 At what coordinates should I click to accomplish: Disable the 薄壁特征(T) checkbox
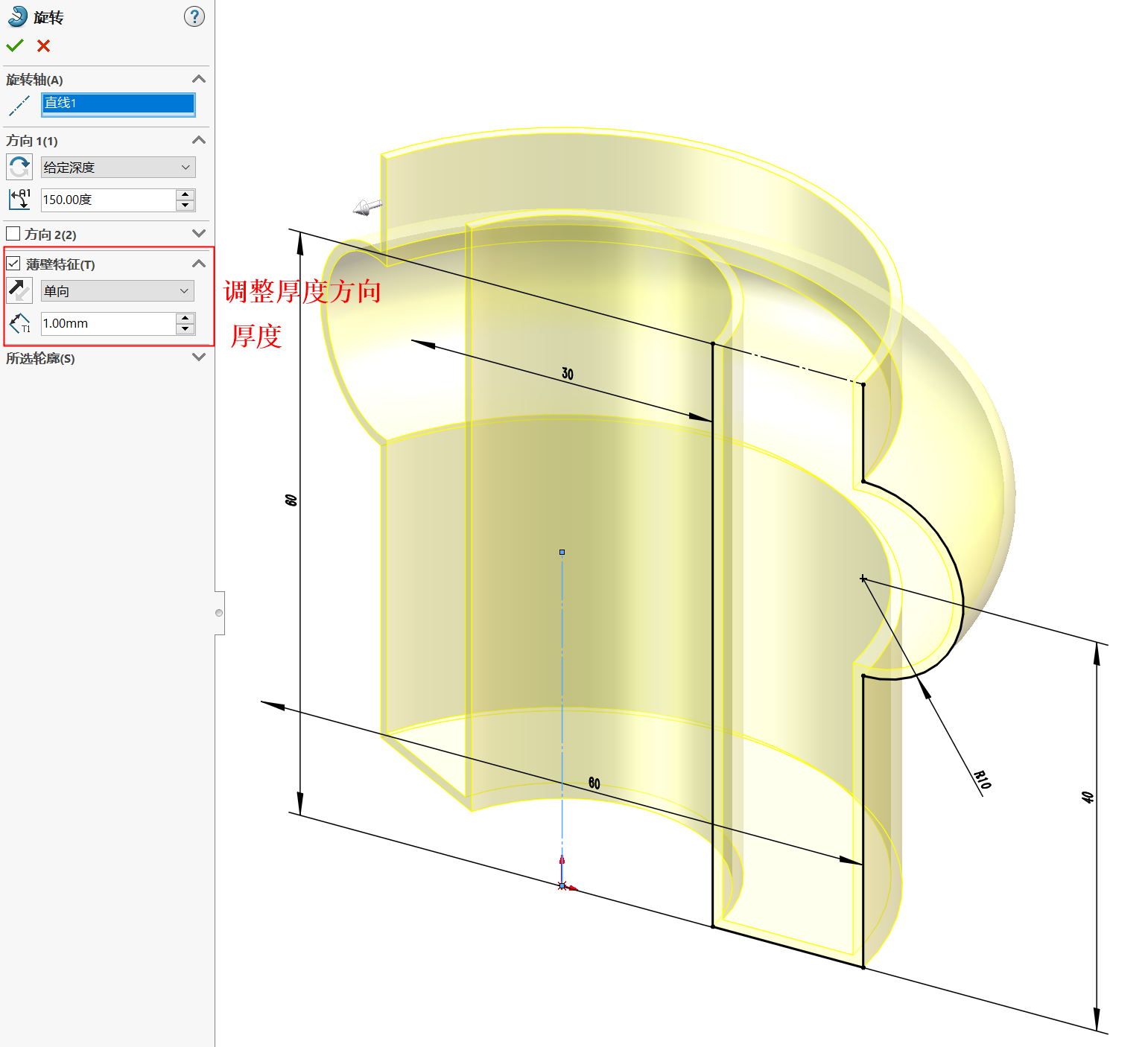[x=13, y=264]
